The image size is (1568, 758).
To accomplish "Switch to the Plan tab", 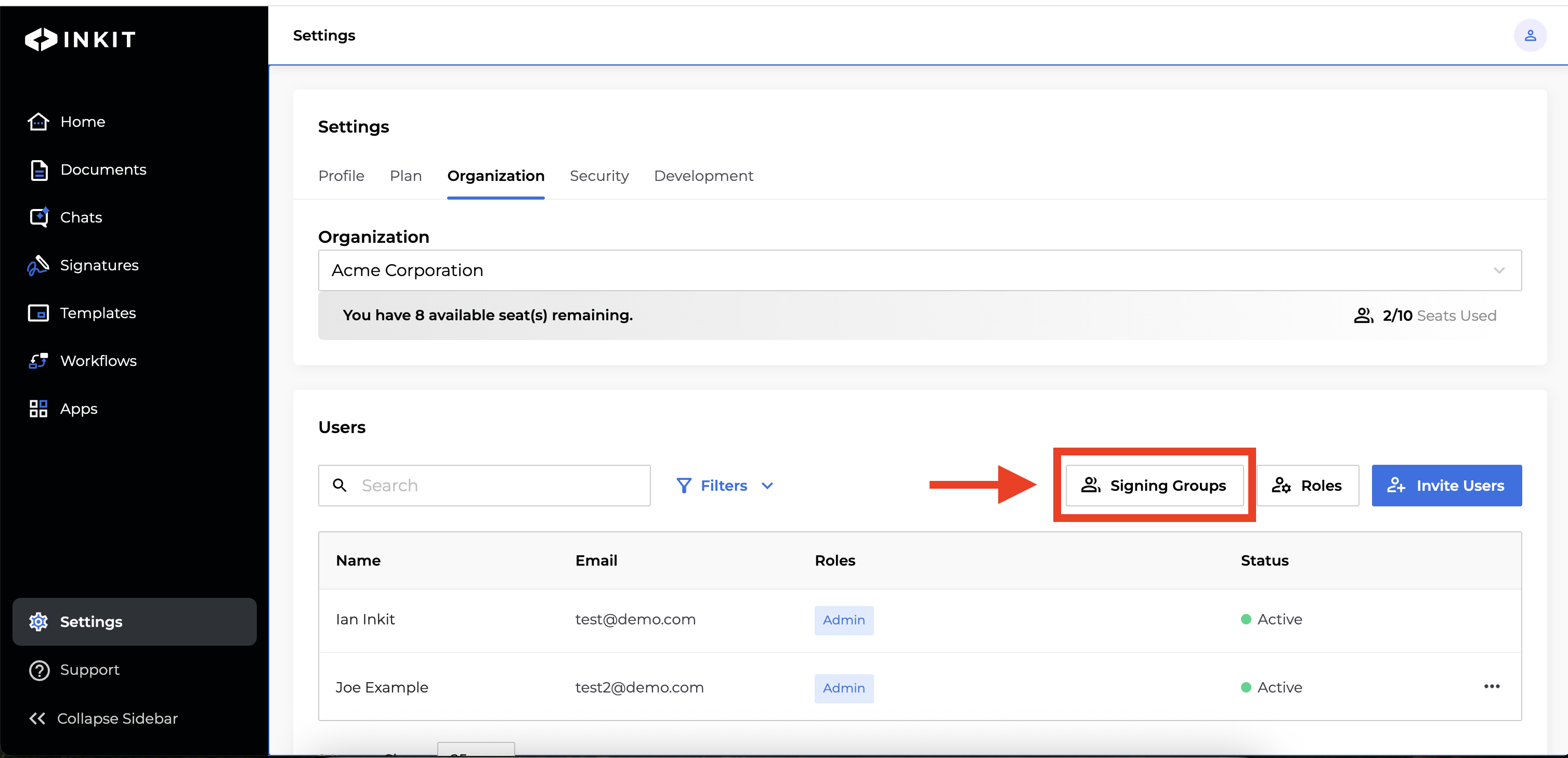I will coord(406,176).
